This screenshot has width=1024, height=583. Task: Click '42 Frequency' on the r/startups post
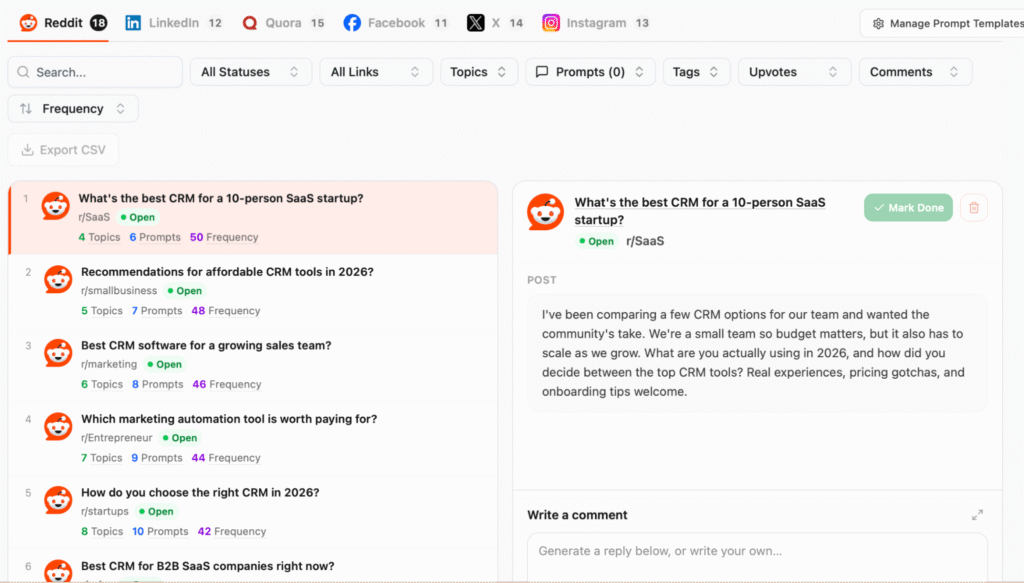(x=232, y=531)
